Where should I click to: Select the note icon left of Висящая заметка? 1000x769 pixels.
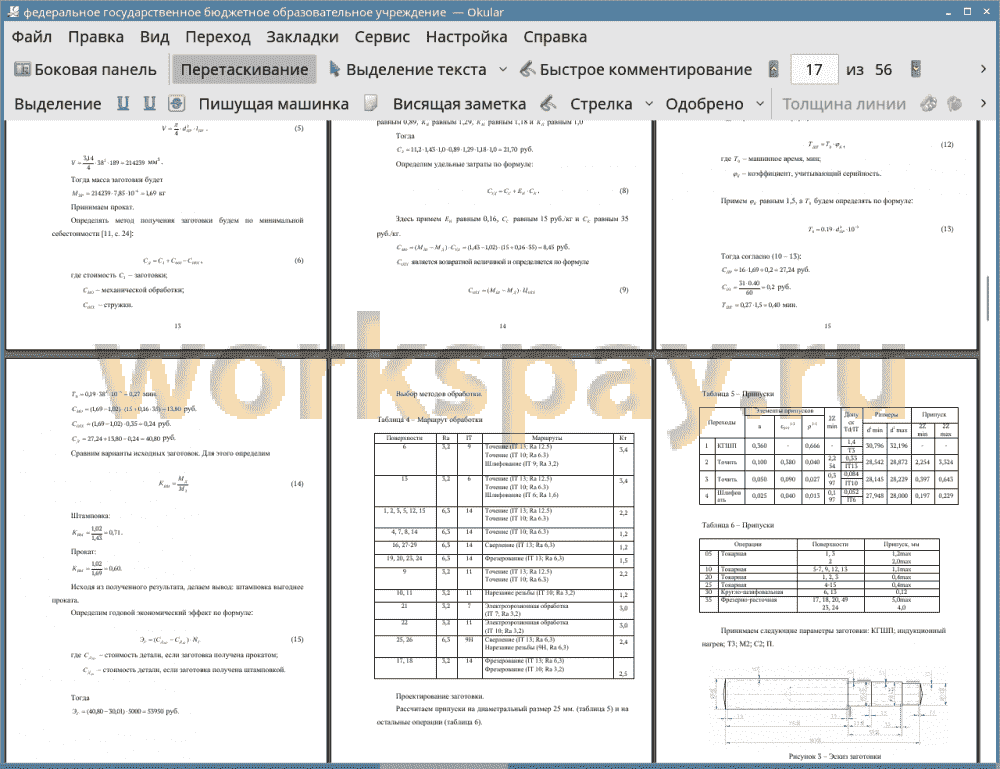pyautogui.click(x=371, y=104)
